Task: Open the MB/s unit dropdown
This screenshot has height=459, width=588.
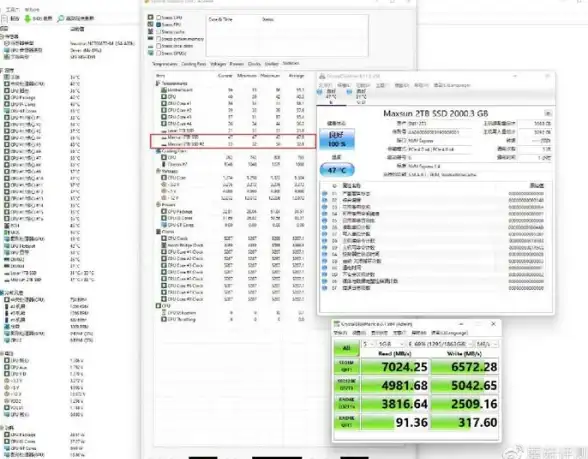Action: pyautogui.click(x=487, y=344)
